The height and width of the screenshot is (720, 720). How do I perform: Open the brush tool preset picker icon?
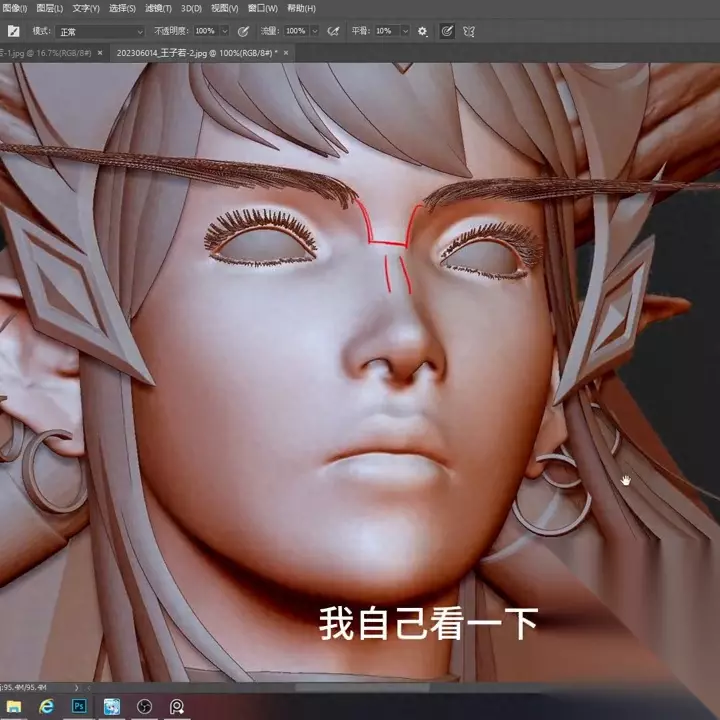pos(13,31)
